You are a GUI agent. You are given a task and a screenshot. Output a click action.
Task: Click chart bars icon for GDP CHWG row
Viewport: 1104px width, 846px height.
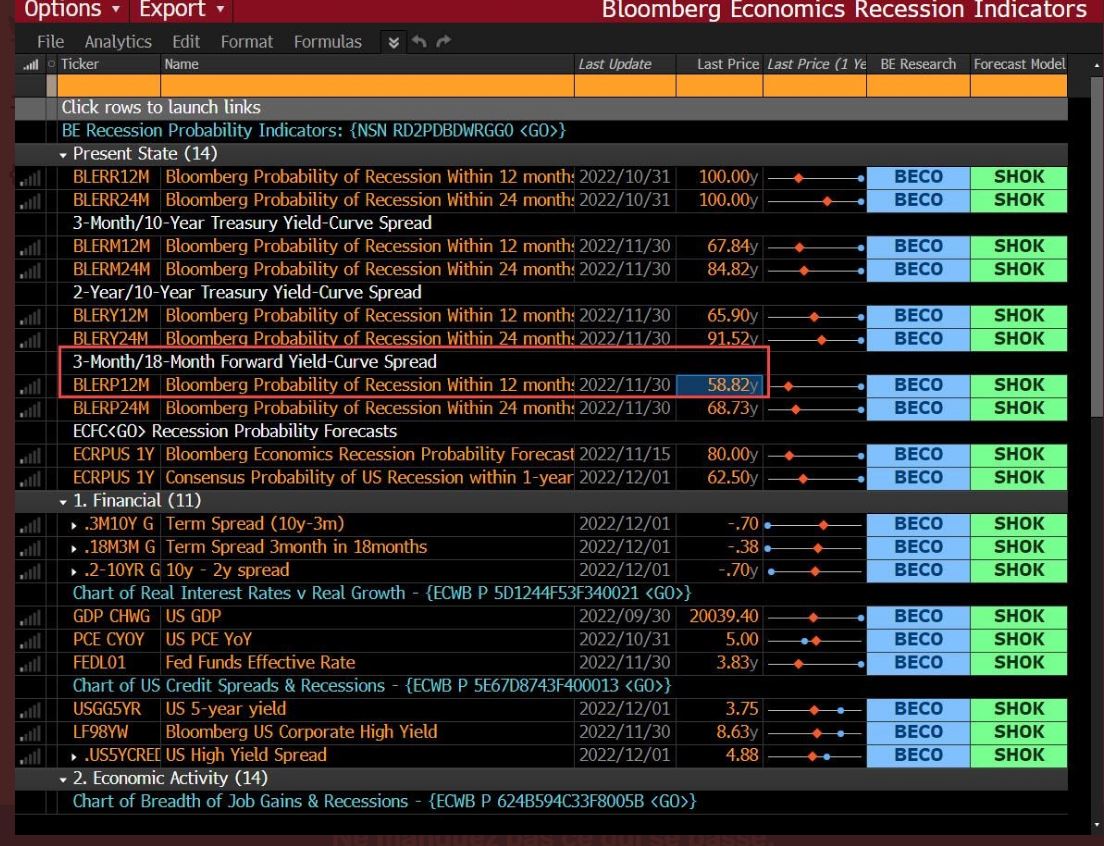tap(30, 618)
